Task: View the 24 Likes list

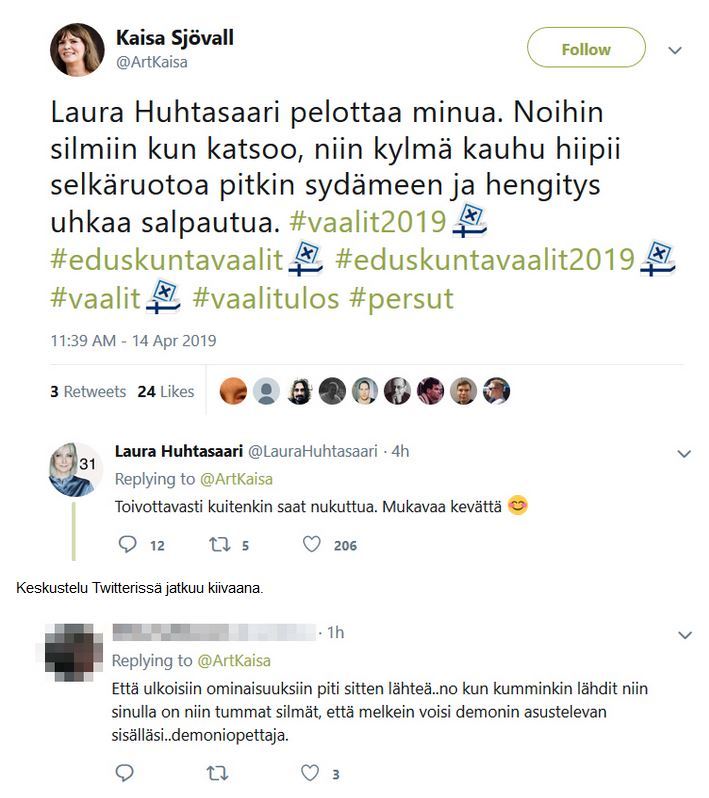Action: 166,391
